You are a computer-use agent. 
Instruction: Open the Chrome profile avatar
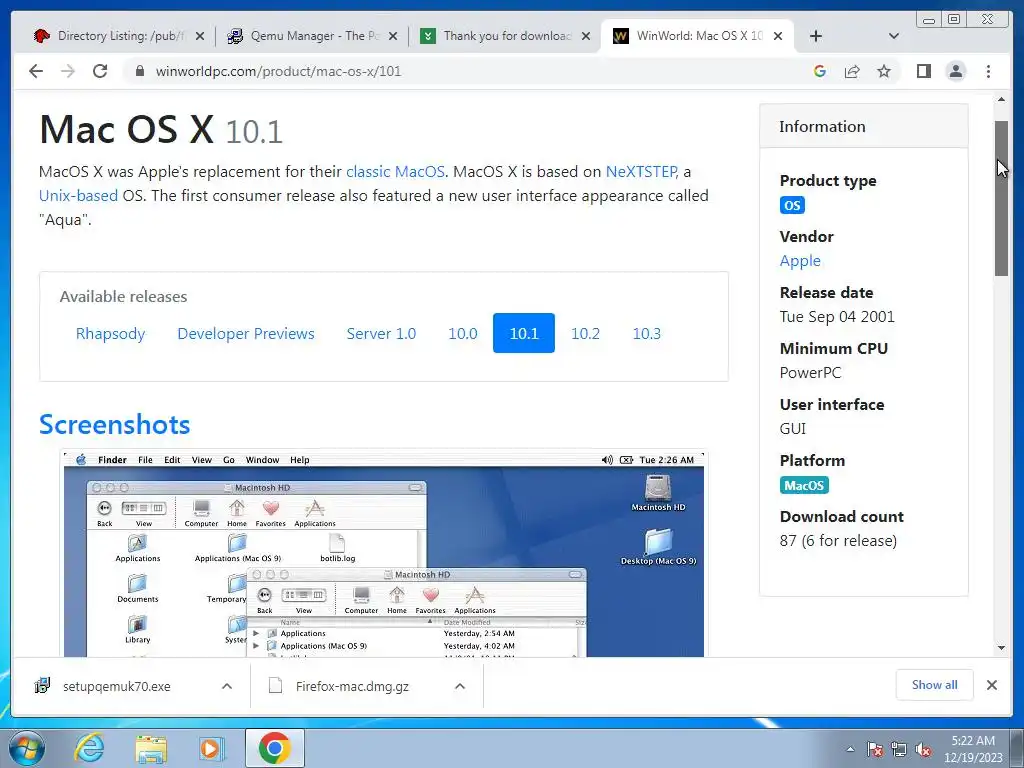pos(955,71)
